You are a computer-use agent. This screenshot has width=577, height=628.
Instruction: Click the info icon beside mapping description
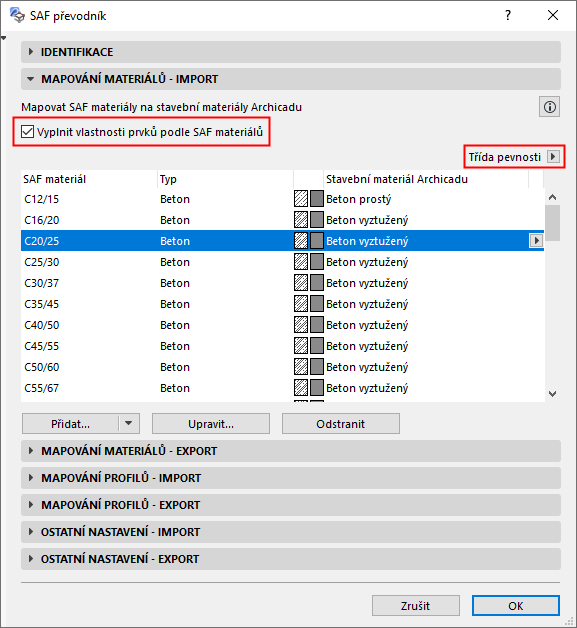(x=549, y=107)
